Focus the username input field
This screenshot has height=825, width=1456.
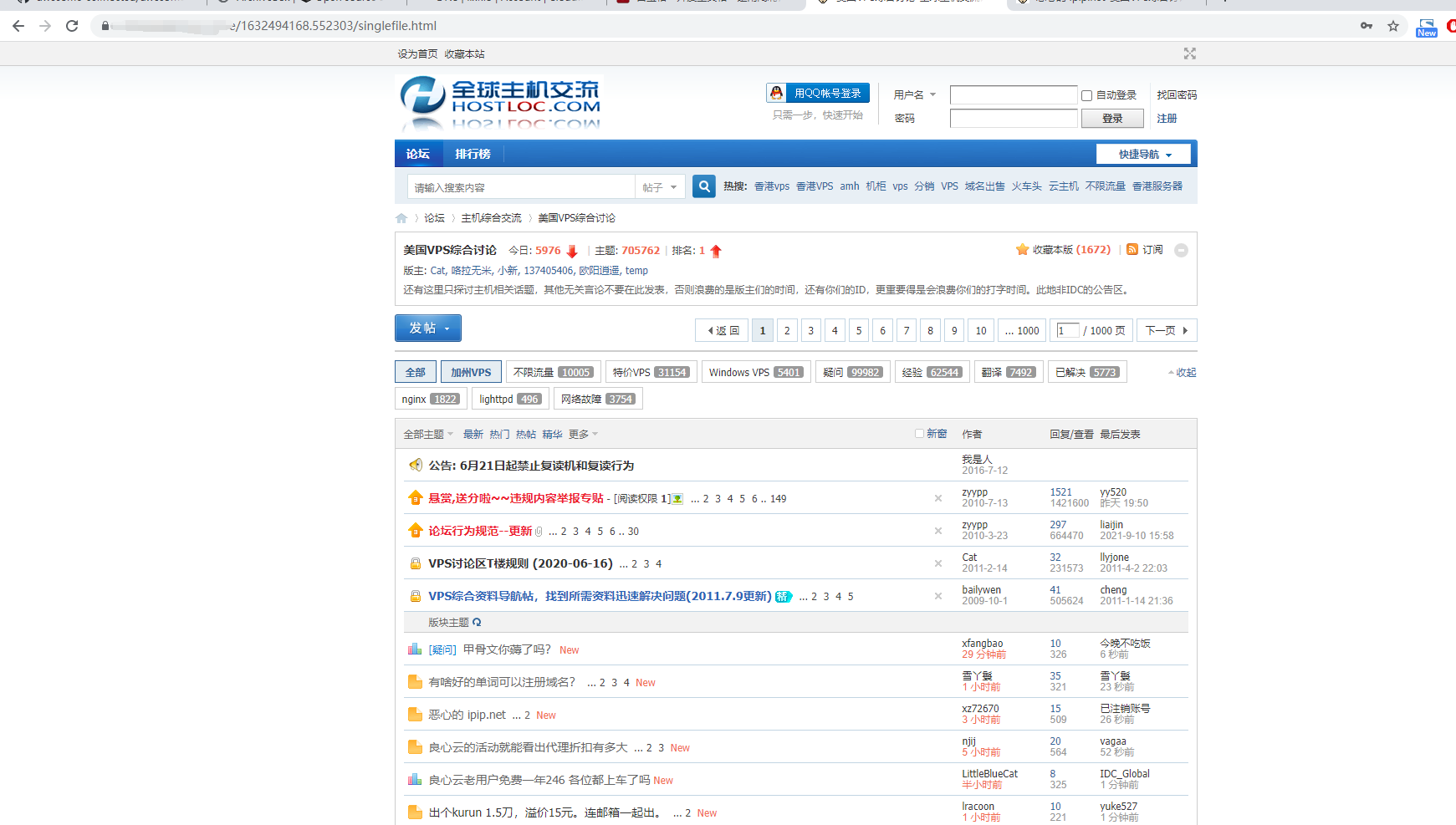click(x=1013, y=95)
